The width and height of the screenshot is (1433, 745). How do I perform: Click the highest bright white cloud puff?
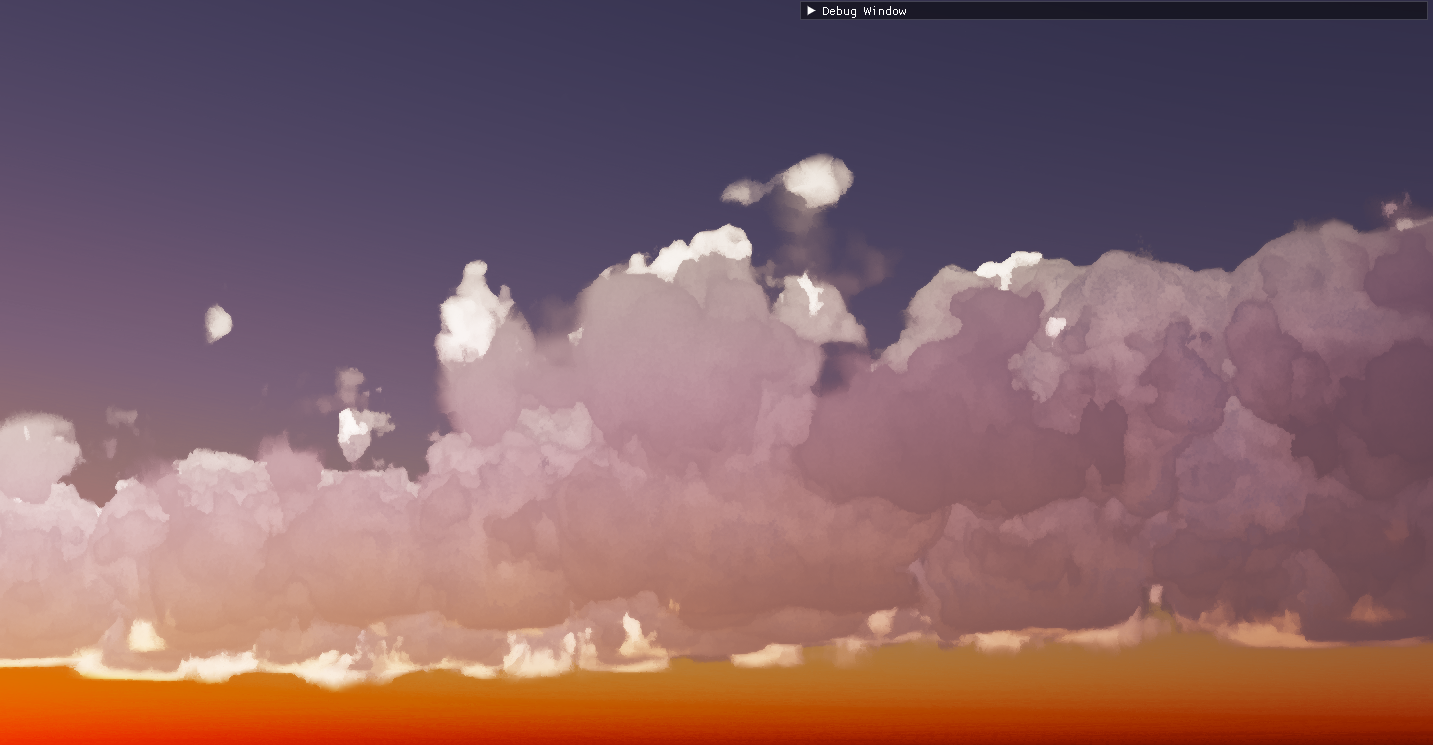(818, 181)
